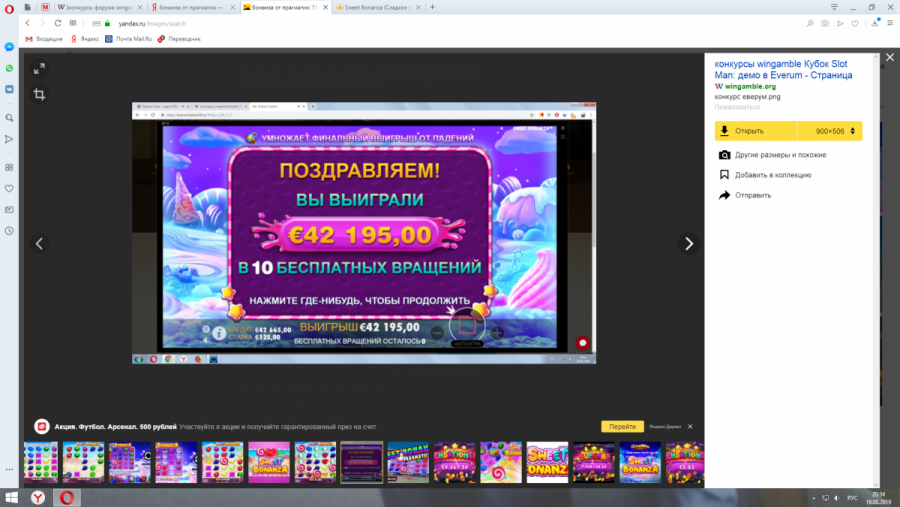Open Другие размеры и похожие
Image resolution: width=900 pixels, height=507 pixels.
pyautogui.click(x=773, y=155)
